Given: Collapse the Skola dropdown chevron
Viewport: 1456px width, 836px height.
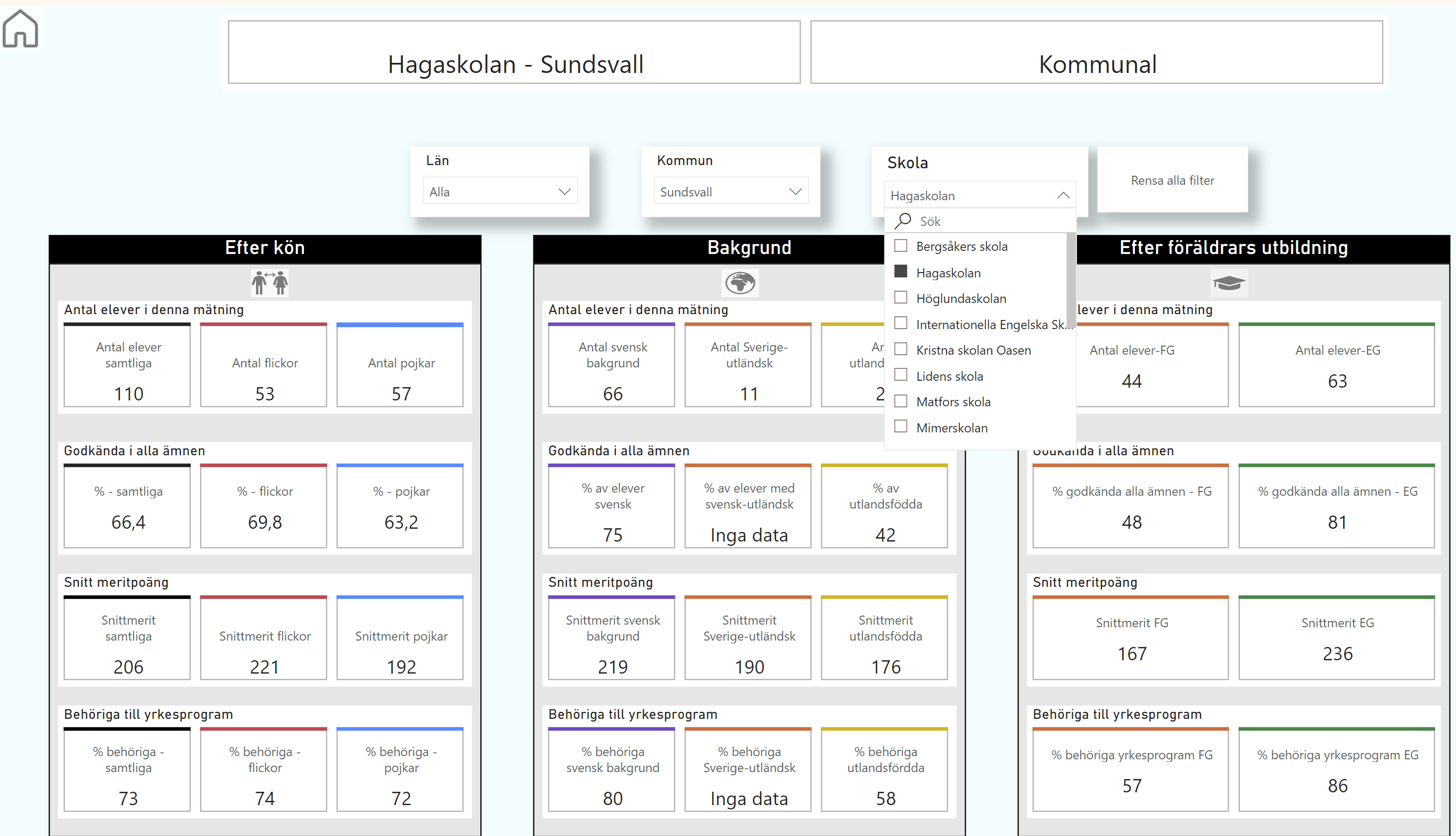Looking at the screenshot, I should pos(1063,196).
